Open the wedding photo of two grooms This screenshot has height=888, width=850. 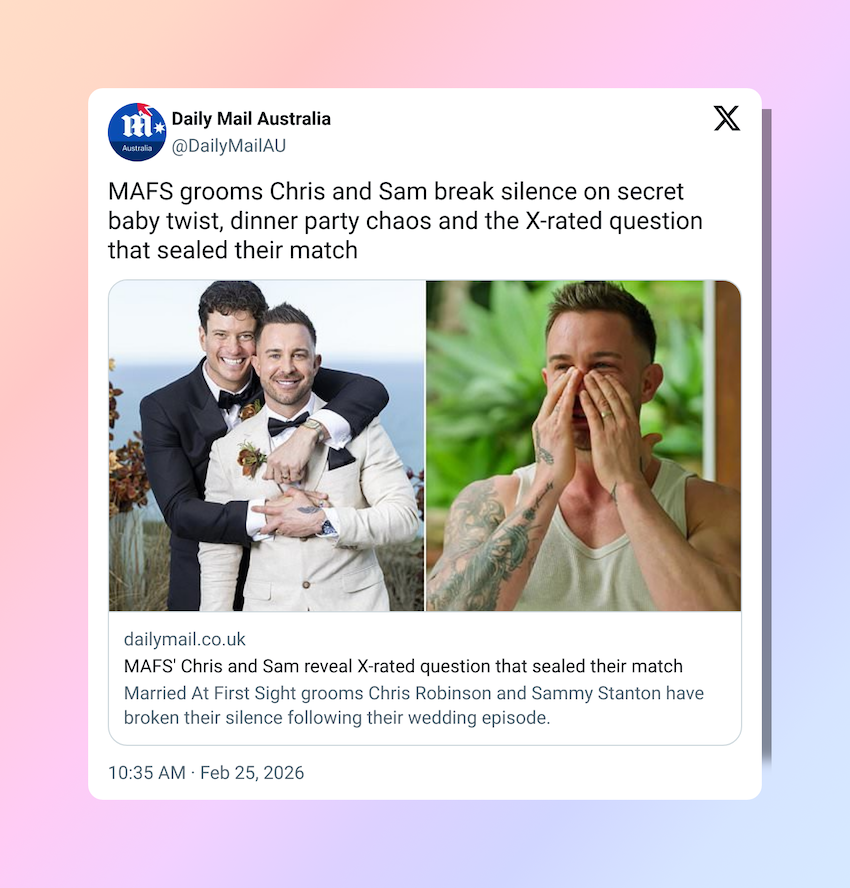pos(267,446)
